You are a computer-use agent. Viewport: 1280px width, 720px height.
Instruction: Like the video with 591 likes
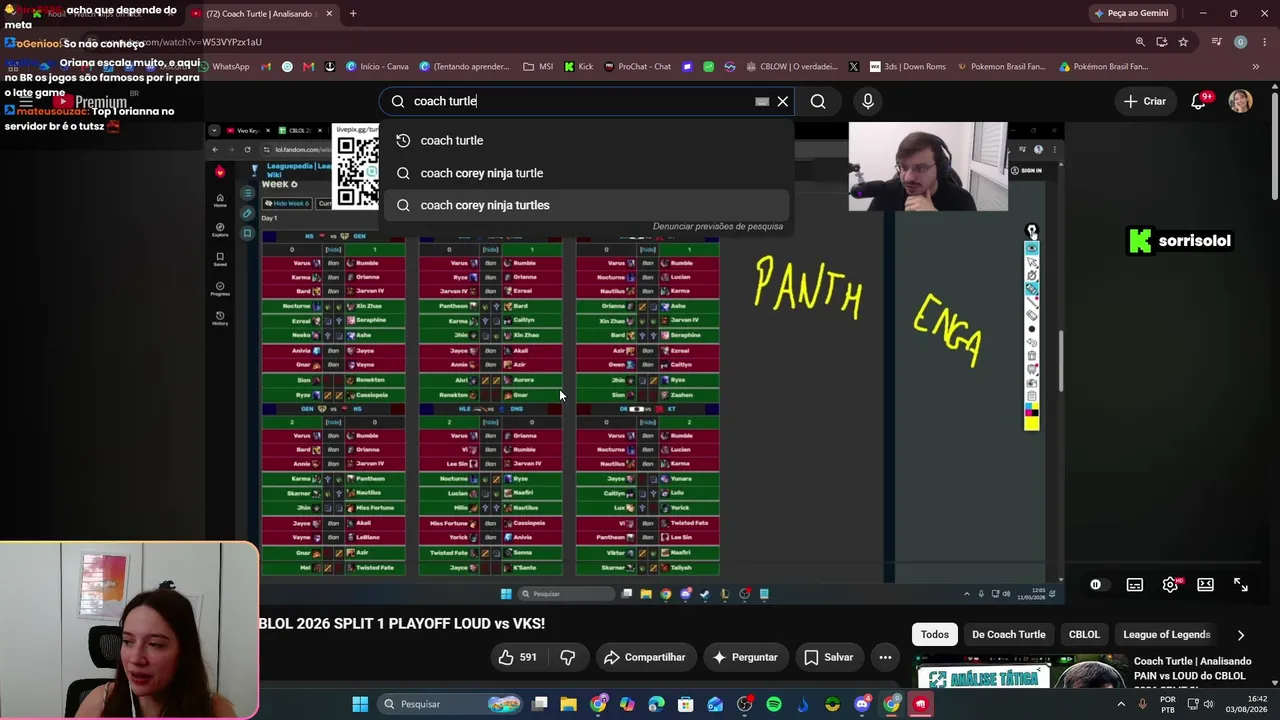[517, 657]
